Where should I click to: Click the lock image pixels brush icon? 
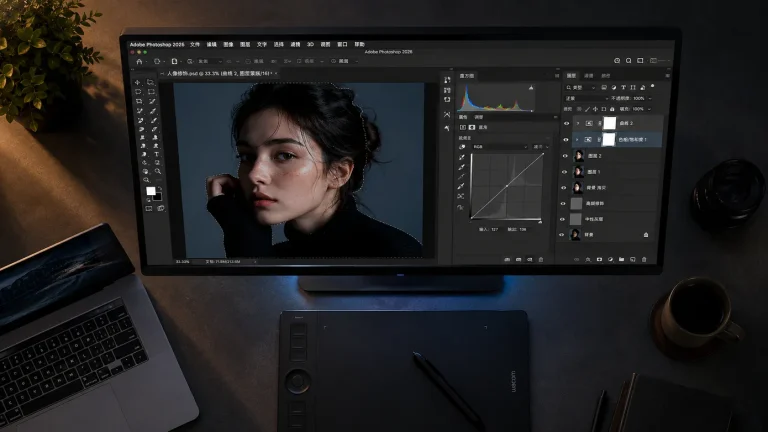click(x=587, y=109)
